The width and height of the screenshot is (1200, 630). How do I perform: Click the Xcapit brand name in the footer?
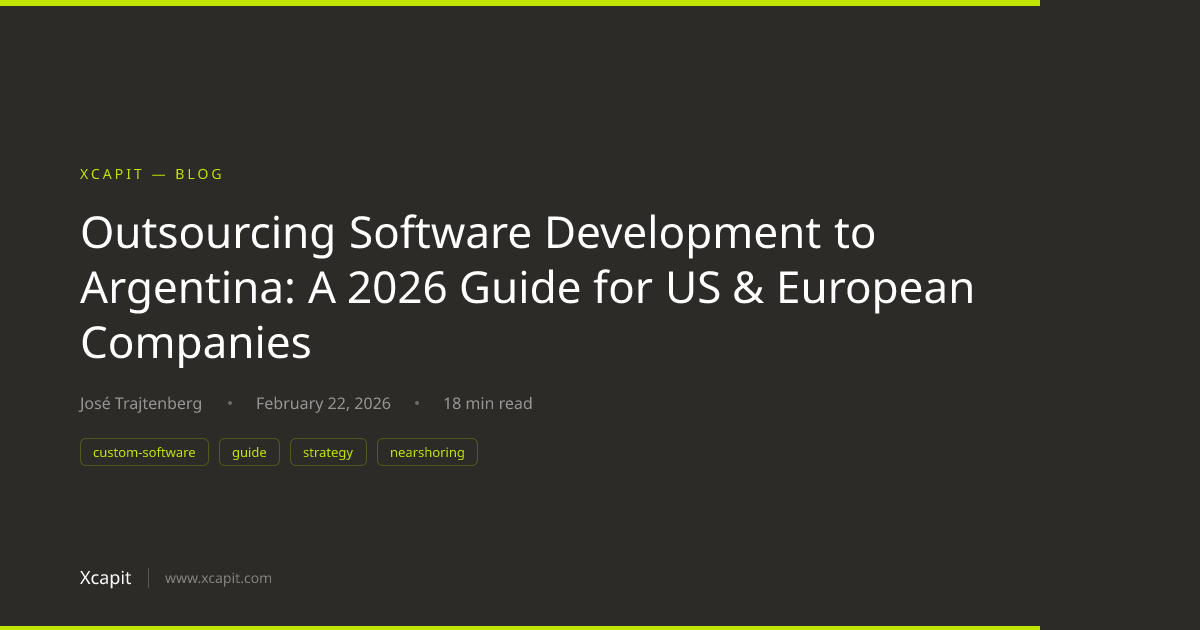(105, 578)
